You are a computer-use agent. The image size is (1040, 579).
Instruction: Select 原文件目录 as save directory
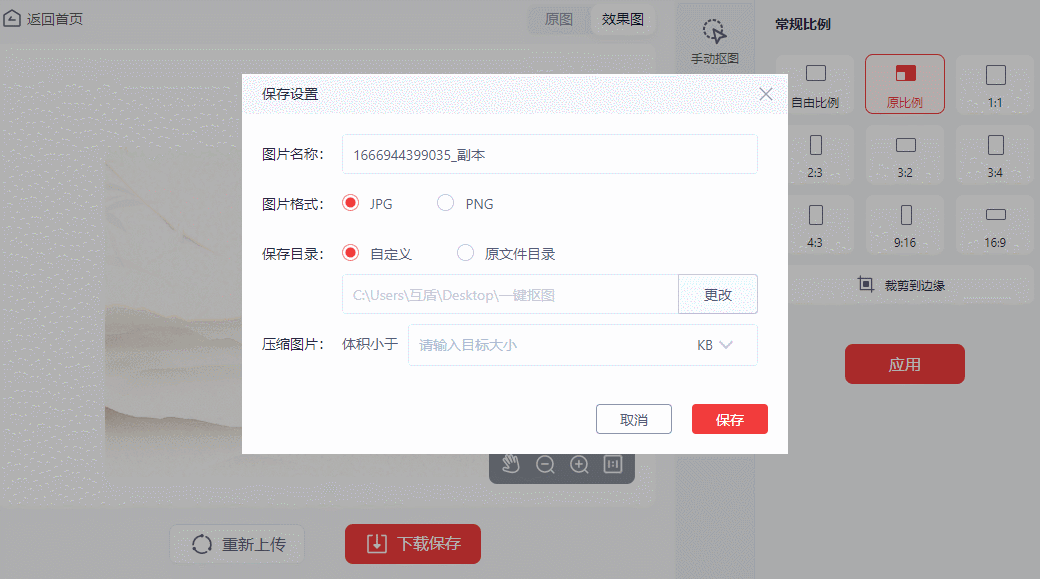(x=465, y=253)
